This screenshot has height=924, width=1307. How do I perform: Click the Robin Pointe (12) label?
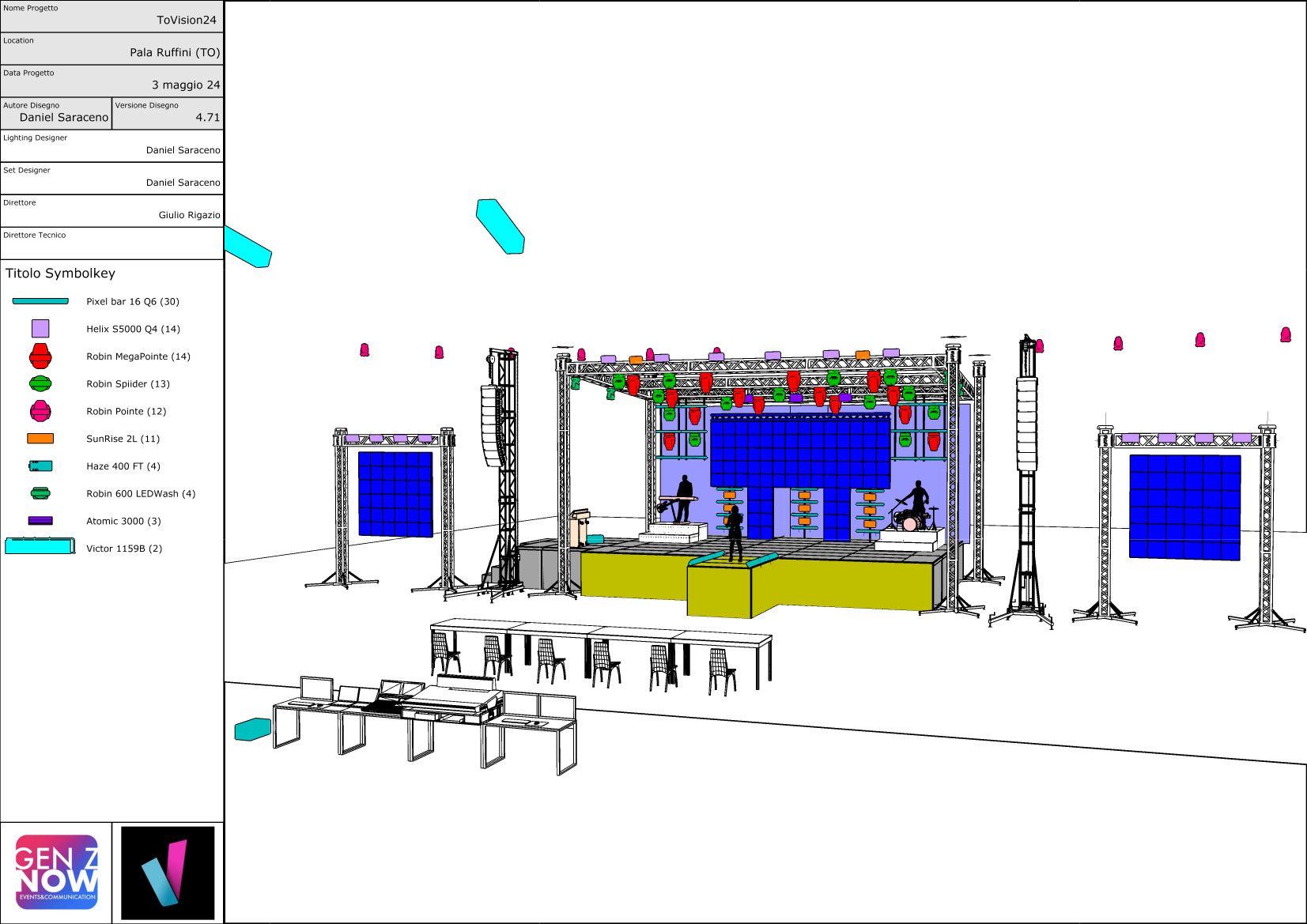(127, 412)
